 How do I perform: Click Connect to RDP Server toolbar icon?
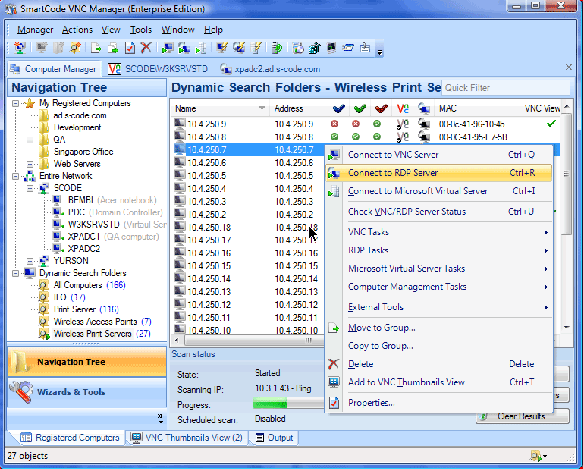[x=184, y=48]
